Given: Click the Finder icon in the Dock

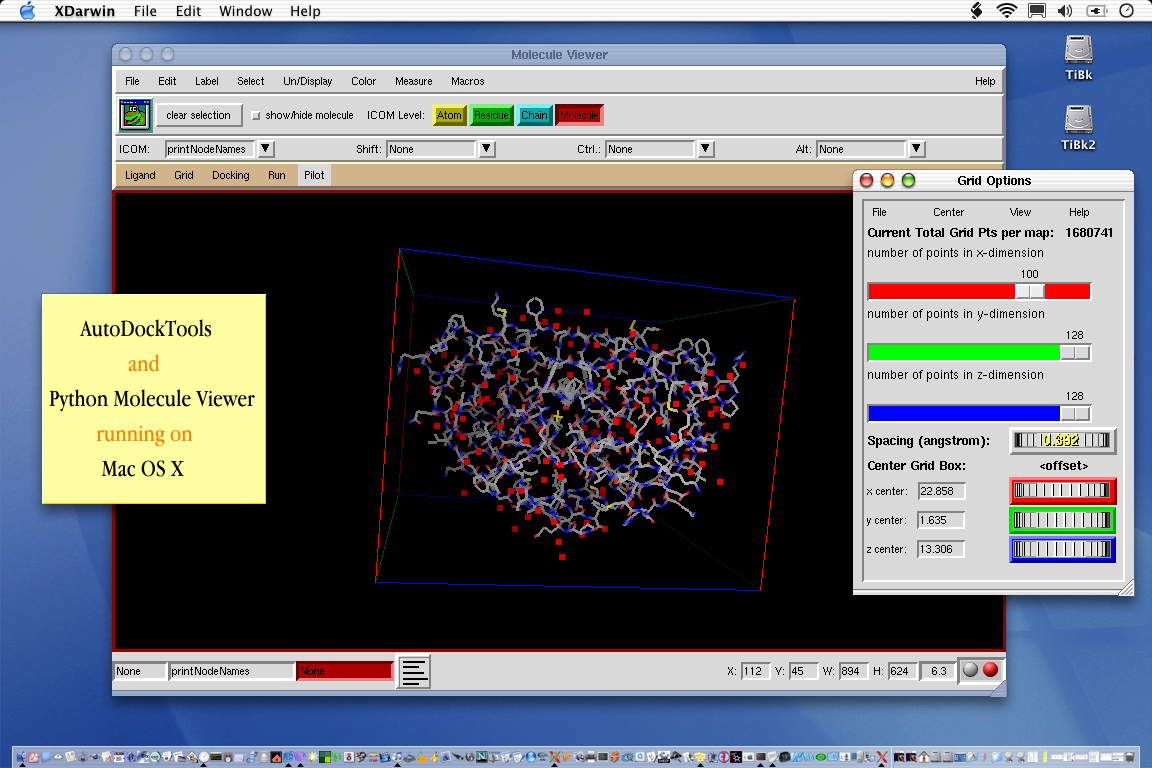Looking at the screenshot, I should pos(21,756).
